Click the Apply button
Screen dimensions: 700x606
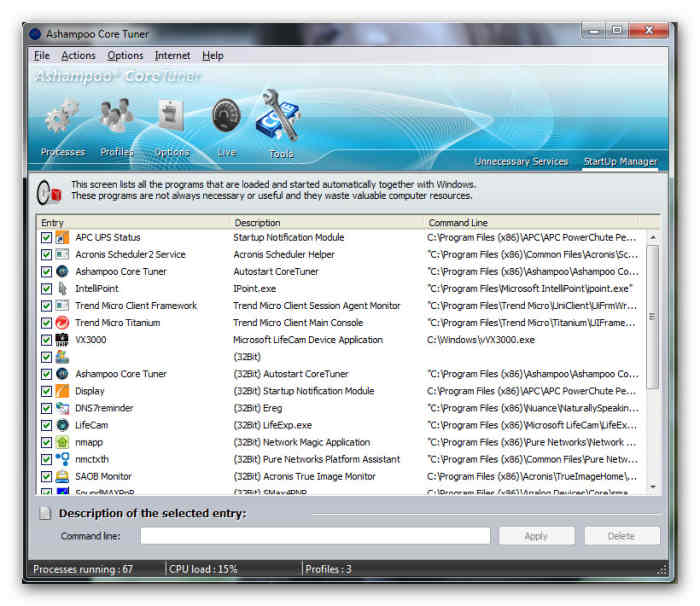tap(536, 536)
